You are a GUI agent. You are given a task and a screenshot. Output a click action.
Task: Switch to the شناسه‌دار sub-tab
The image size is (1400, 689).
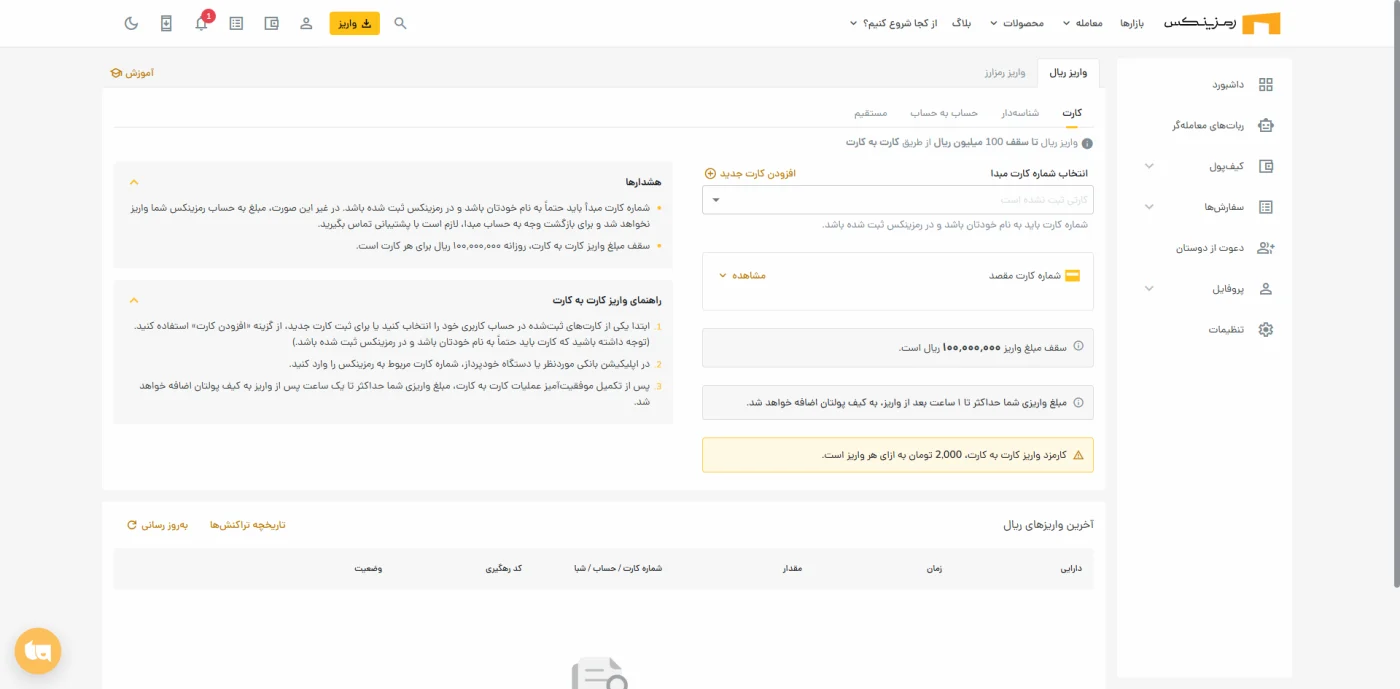coord(1021,113)
